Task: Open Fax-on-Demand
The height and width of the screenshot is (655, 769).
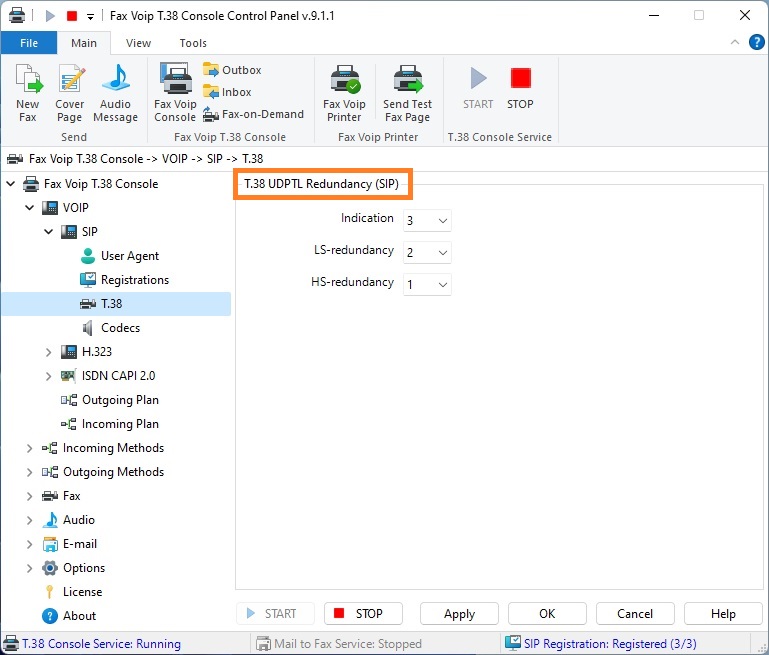Action: 253,114
